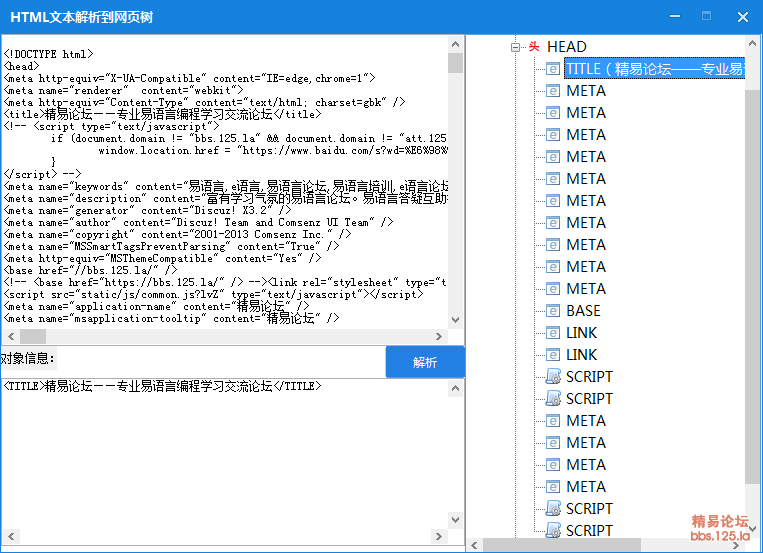Click the meta name="keywords" line
Screen dimensions: 763x553
225,186
